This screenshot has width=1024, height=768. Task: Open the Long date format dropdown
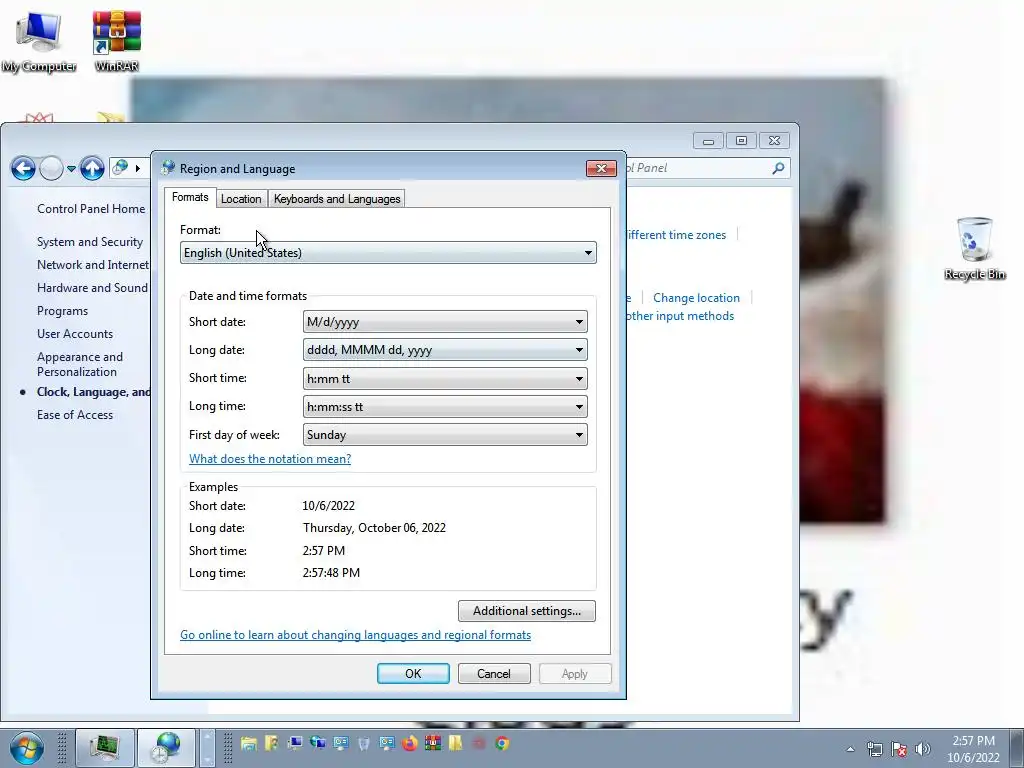(445, 350)
